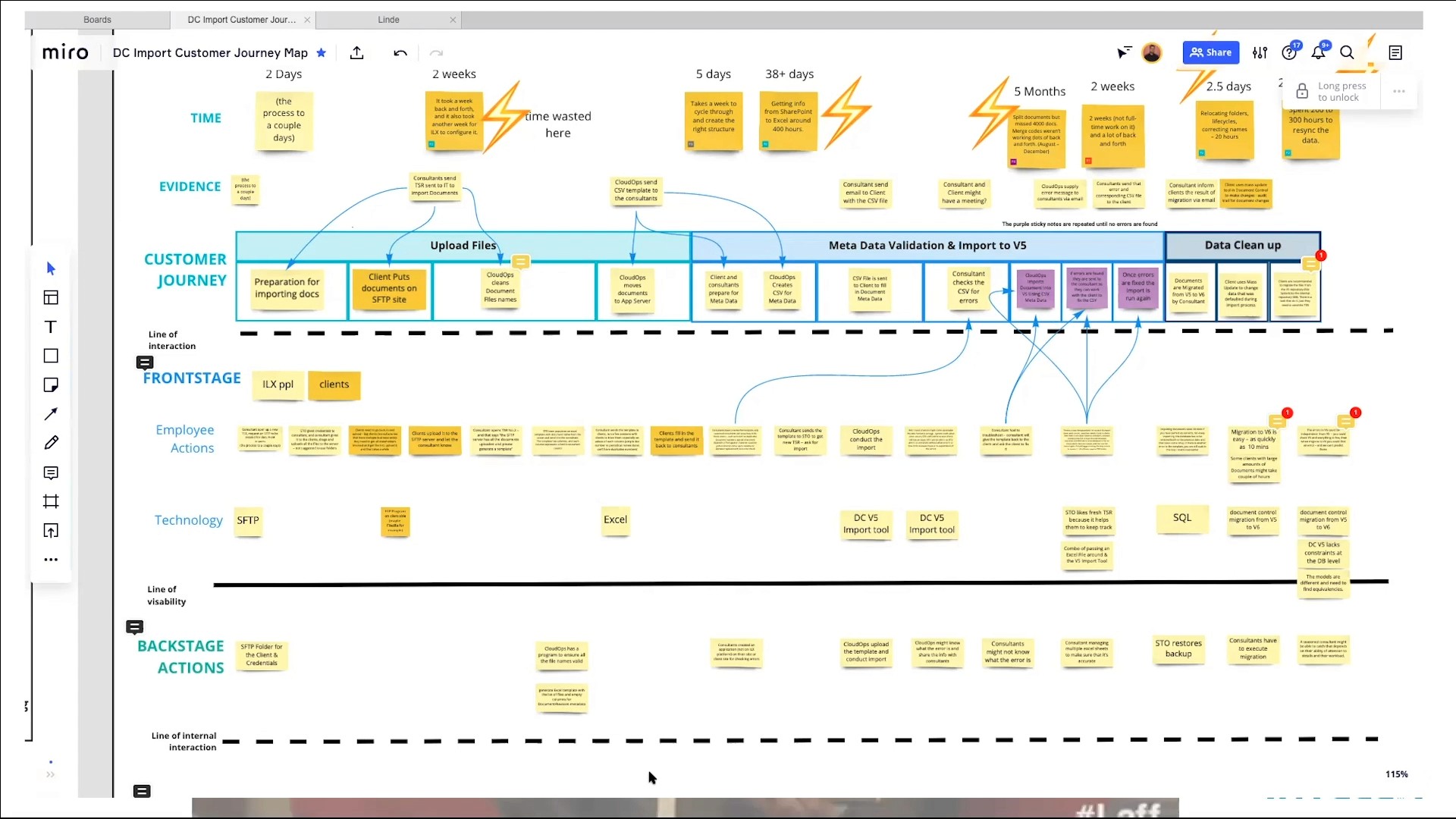Select the Frame tool

[51, 502]
